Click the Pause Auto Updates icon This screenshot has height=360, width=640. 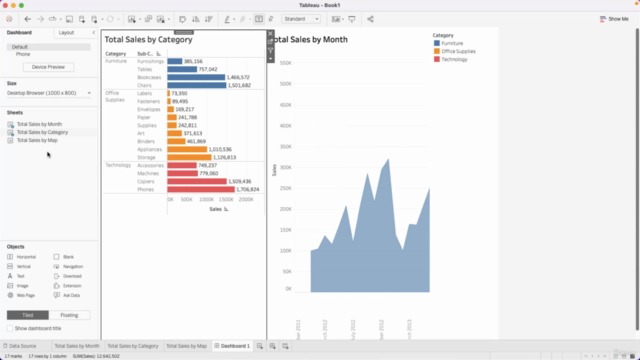[94, 19]
